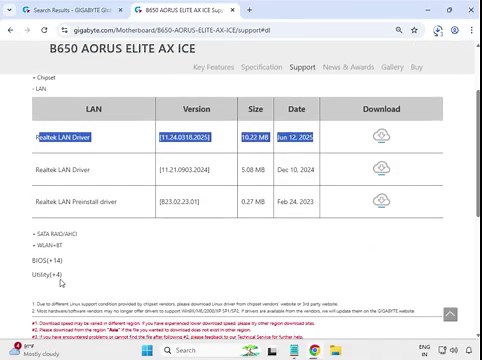Click Realtek LAN Preinstall driver name
This screenshot has width=482, height=360.
click(x=76, y=202)
